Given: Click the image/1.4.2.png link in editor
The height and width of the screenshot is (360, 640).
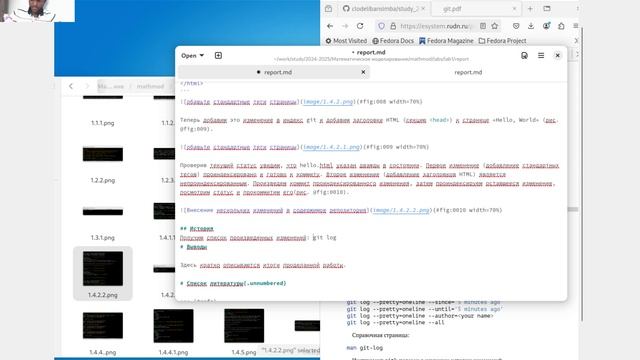Looking at the screenshot, I should (328, 102).
